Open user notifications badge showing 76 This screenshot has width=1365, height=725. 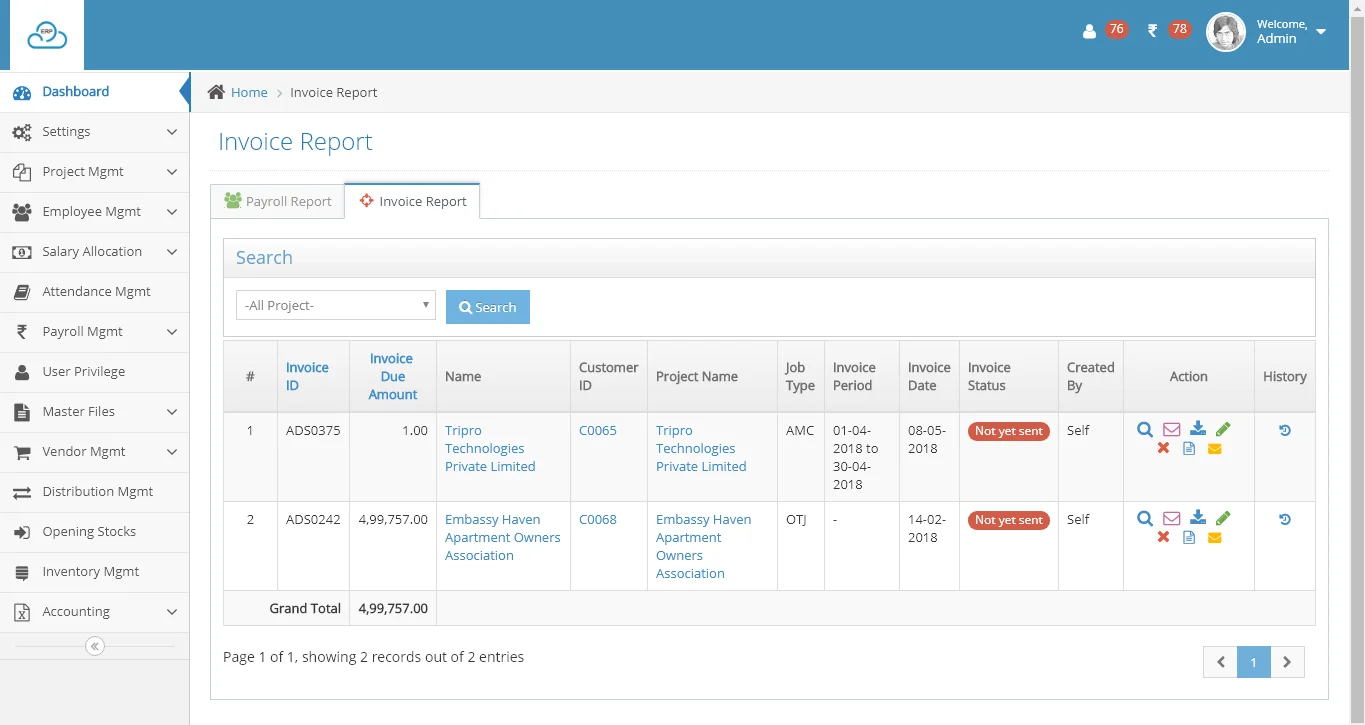(1117, 29)
